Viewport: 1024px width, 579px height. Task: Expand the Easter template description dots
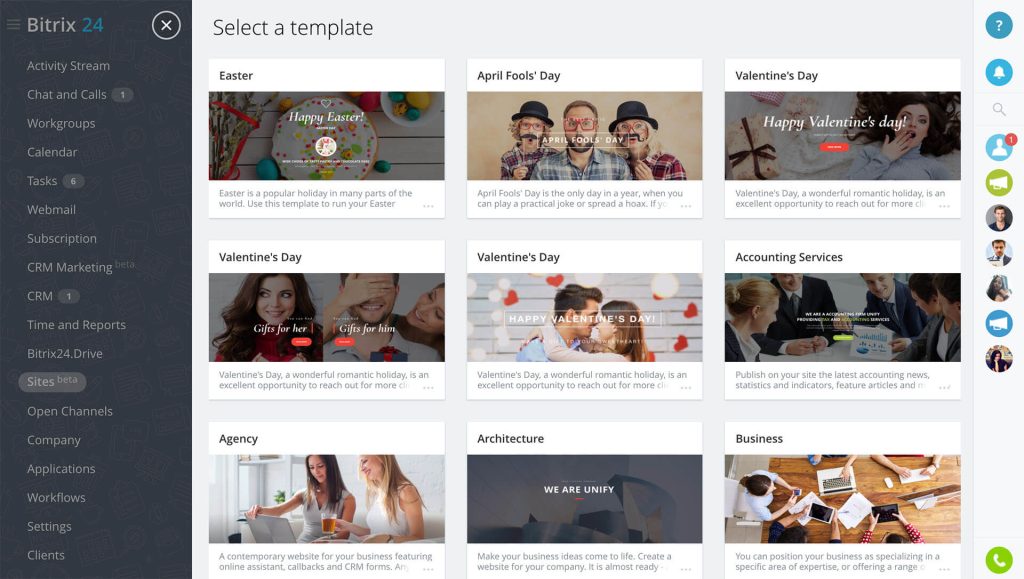pyautogui.click(x=428, y=206)
